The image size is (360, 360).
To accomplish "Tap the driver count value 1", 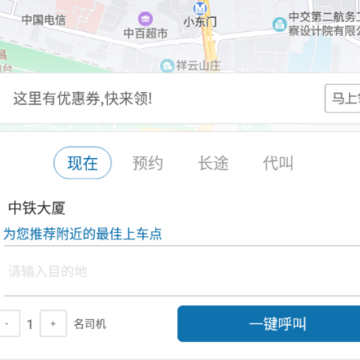I will click(30, 324).
